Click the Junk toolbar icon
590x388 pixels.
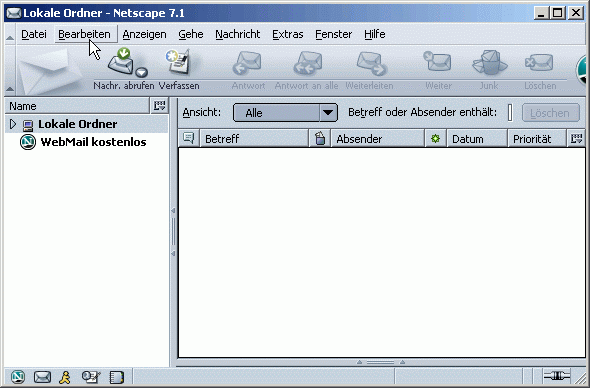[x=489, y=62]
